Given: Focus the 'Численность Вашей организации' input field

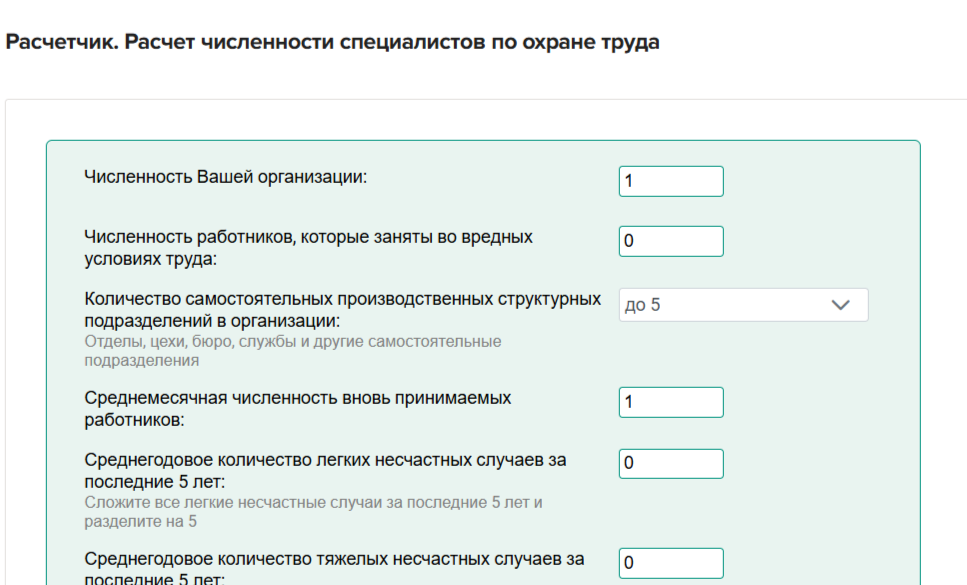Looking at the screenshot, I should coord(670,181).
